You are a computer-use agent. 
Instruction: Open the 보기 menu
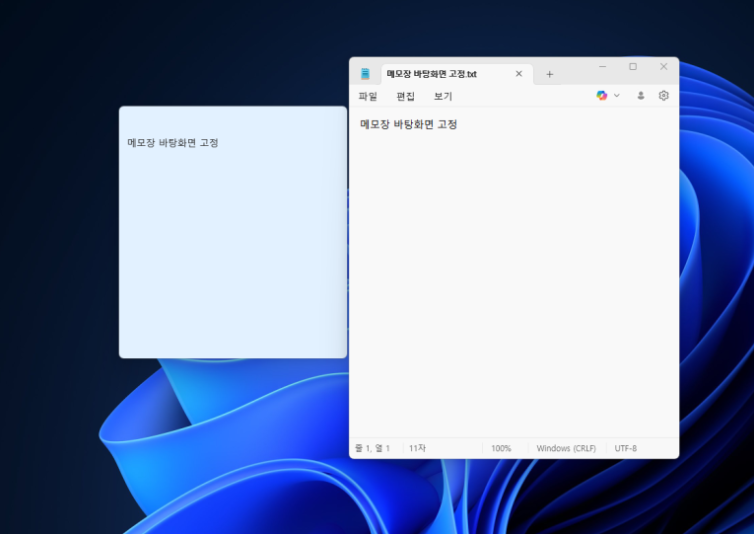443,96
